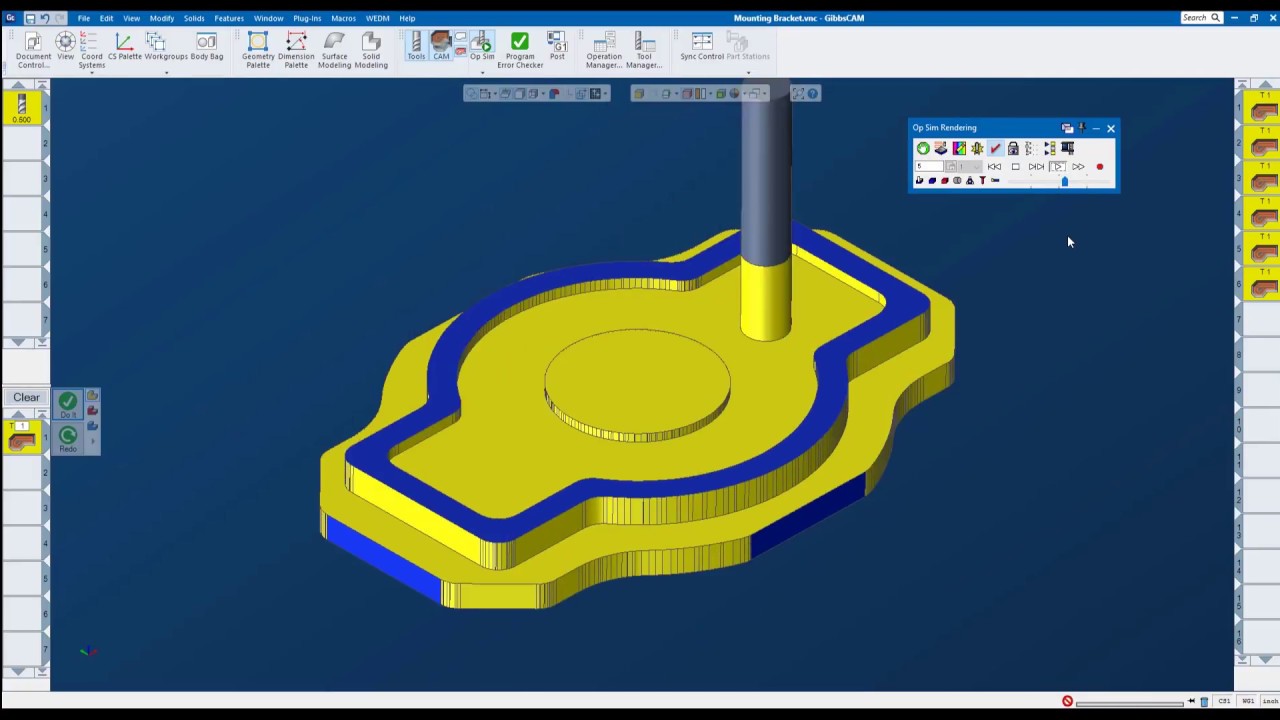
Task: Click the step count field in Op Sim Rendering
Action: [x=929, y=167]
